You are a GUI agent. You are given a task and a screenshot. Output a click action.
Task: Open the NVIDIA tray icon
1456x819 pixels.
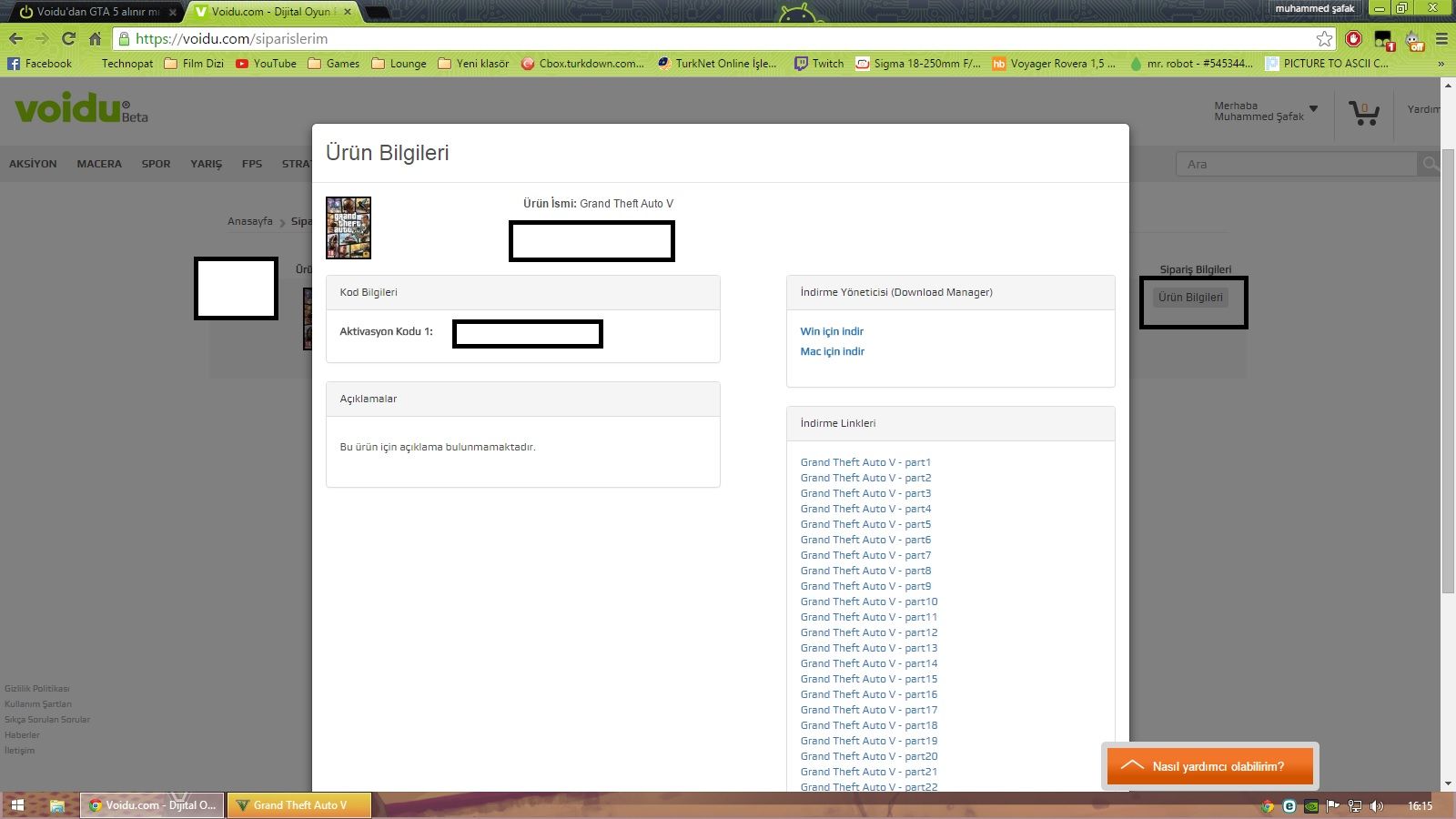click(x=1311, y=805)
